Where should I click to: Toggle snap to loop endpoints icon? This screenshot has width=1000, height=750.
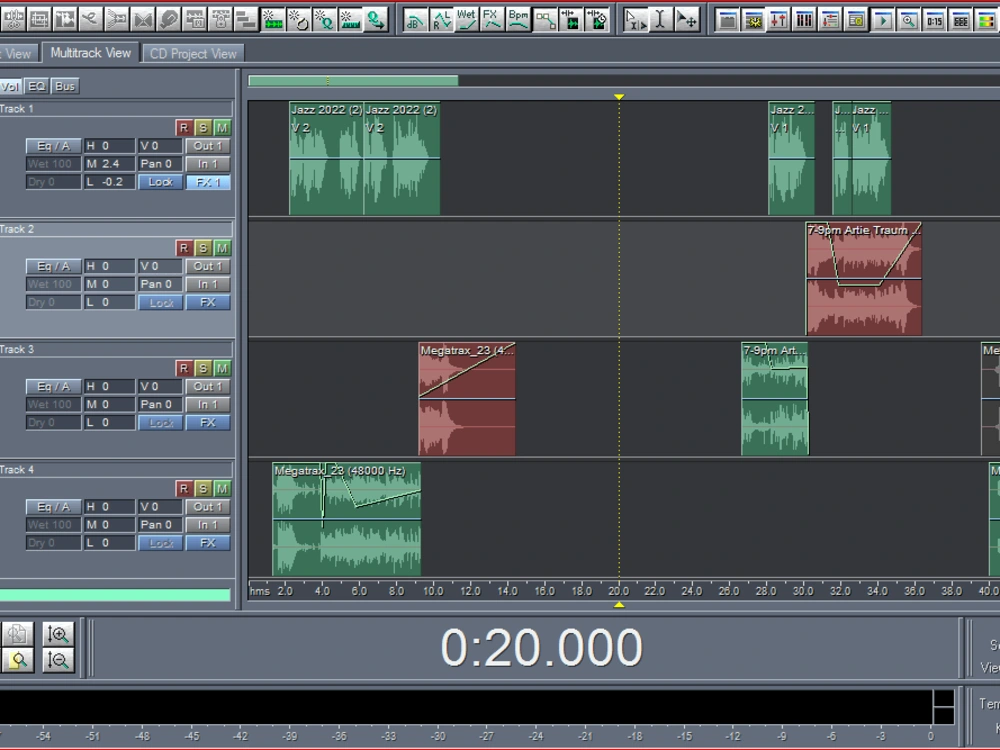point(298,19)
